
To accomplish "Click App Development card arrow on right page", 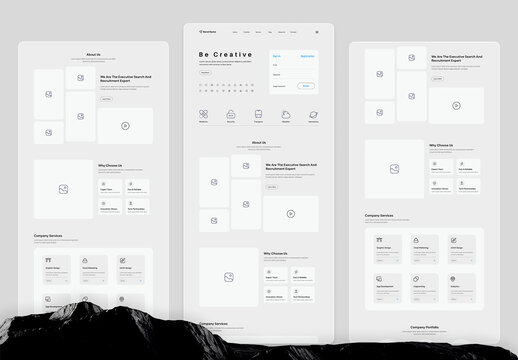I will pos(397,299).
